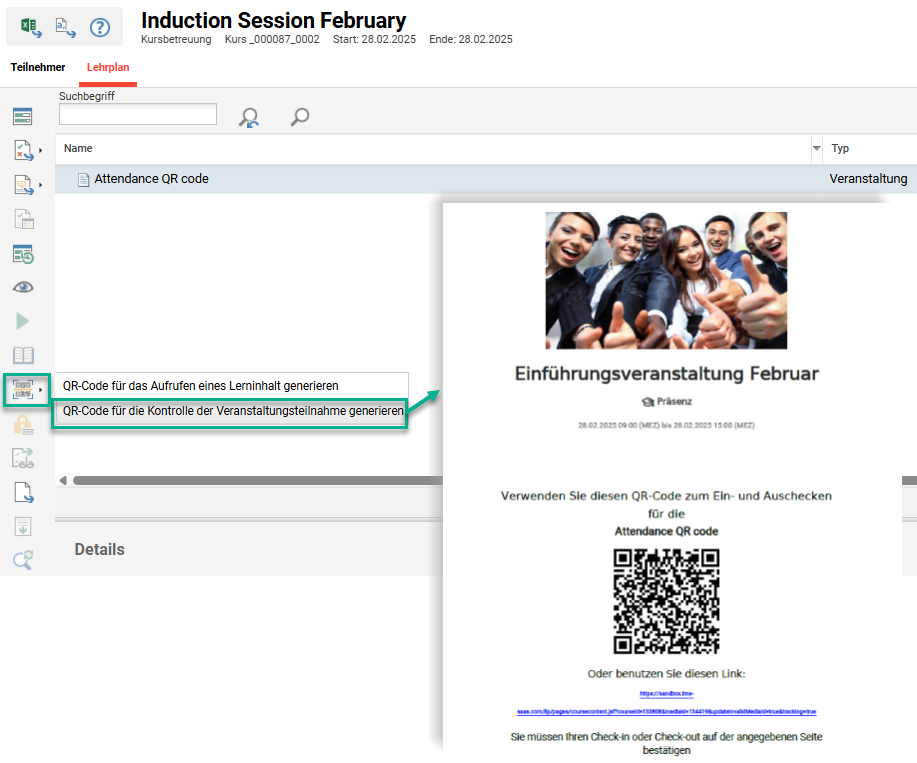
Task: Select the Attendance QR code row
Action: 485,179
